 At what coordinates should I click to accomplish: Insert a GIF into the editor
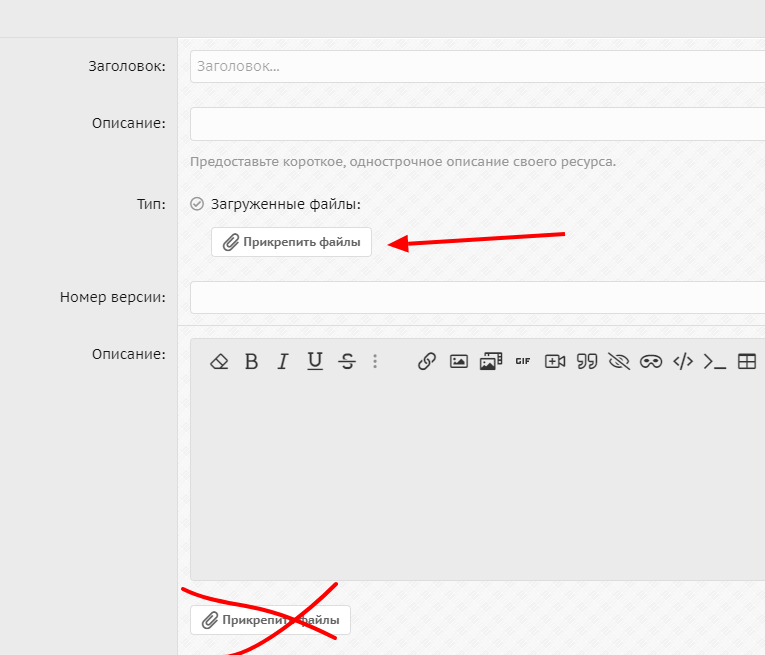(x=523, y=361)
